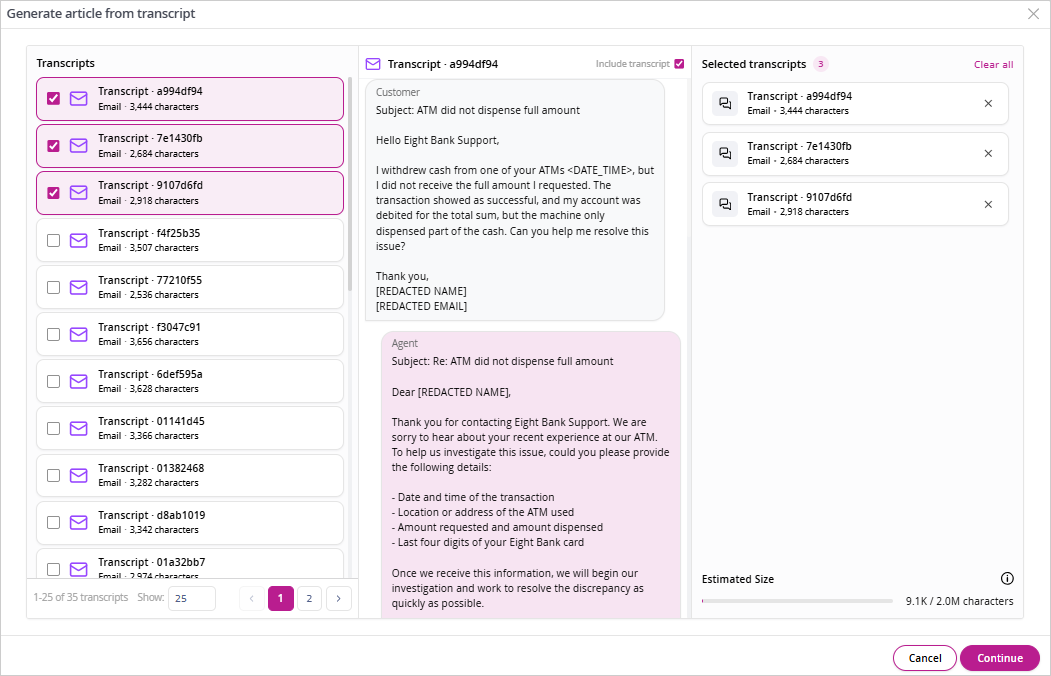1051x676 pixels.
Task: Click 'Transcript · a994df94' preview title
Action: pos(443,64)
